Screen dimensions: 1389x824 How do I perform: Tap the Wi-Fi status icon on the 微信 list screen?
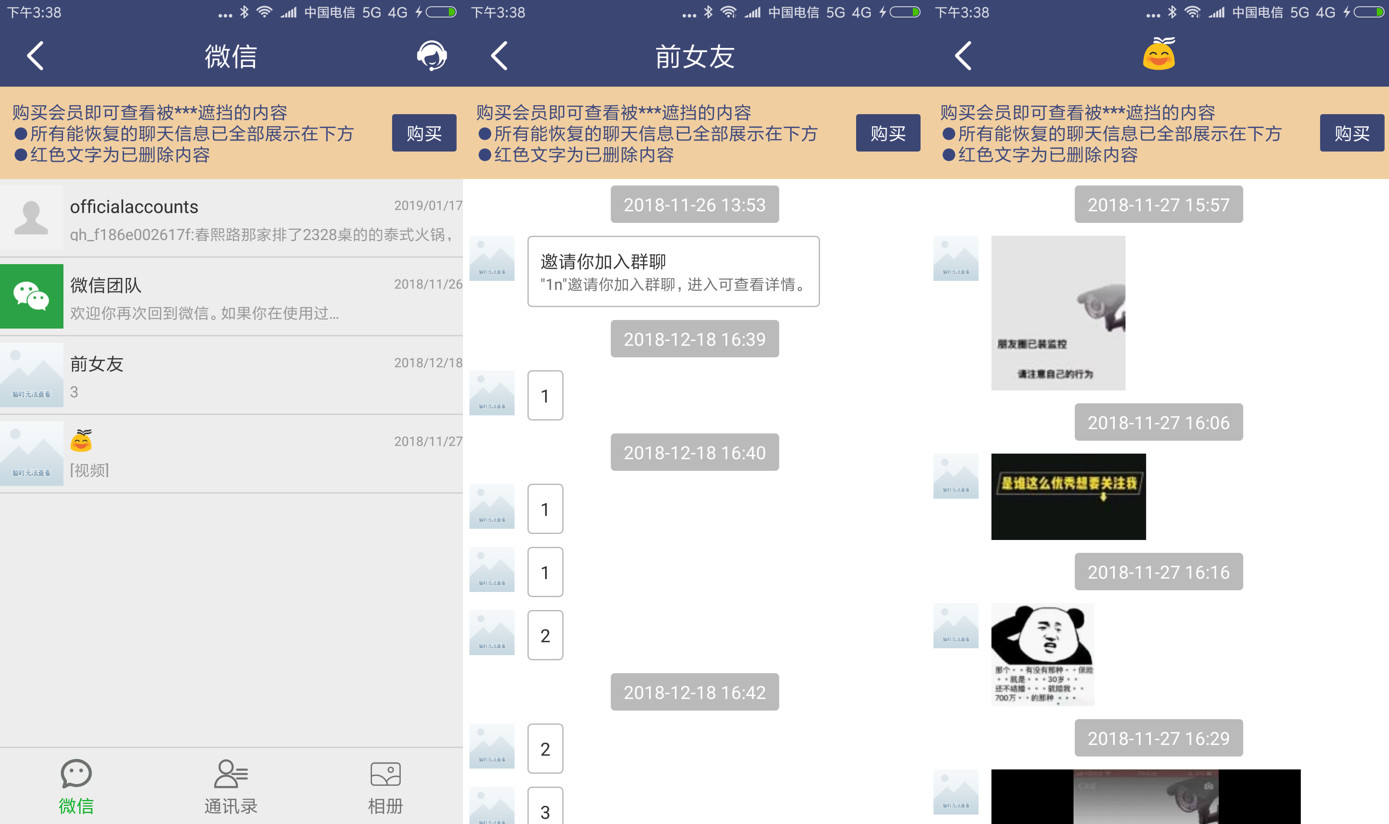pyautogui.click(x=264, y=12)
